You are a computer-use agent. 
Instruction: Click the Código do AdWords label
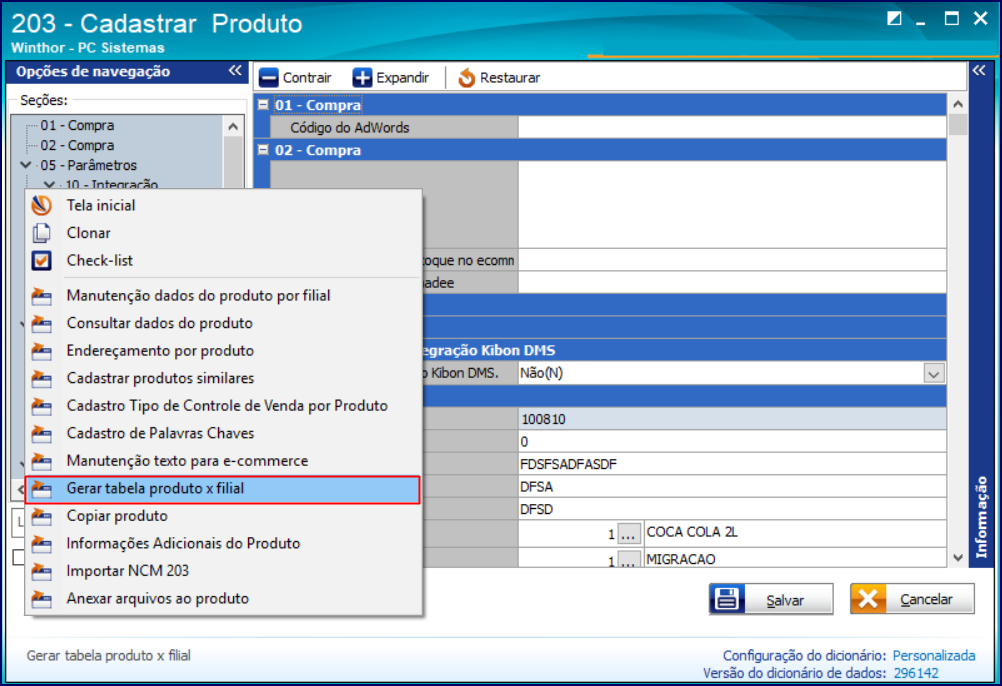(x=350, y=127)
